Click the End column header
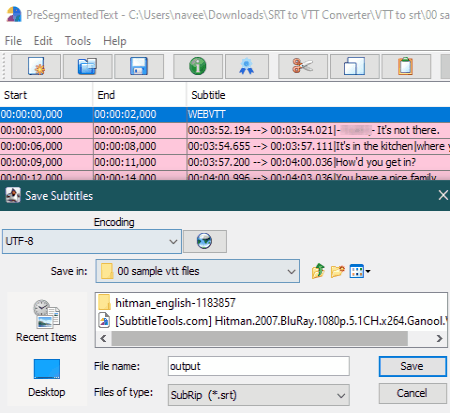The height and width of the screenshot is (413, 450). click(x=140, y=95)
